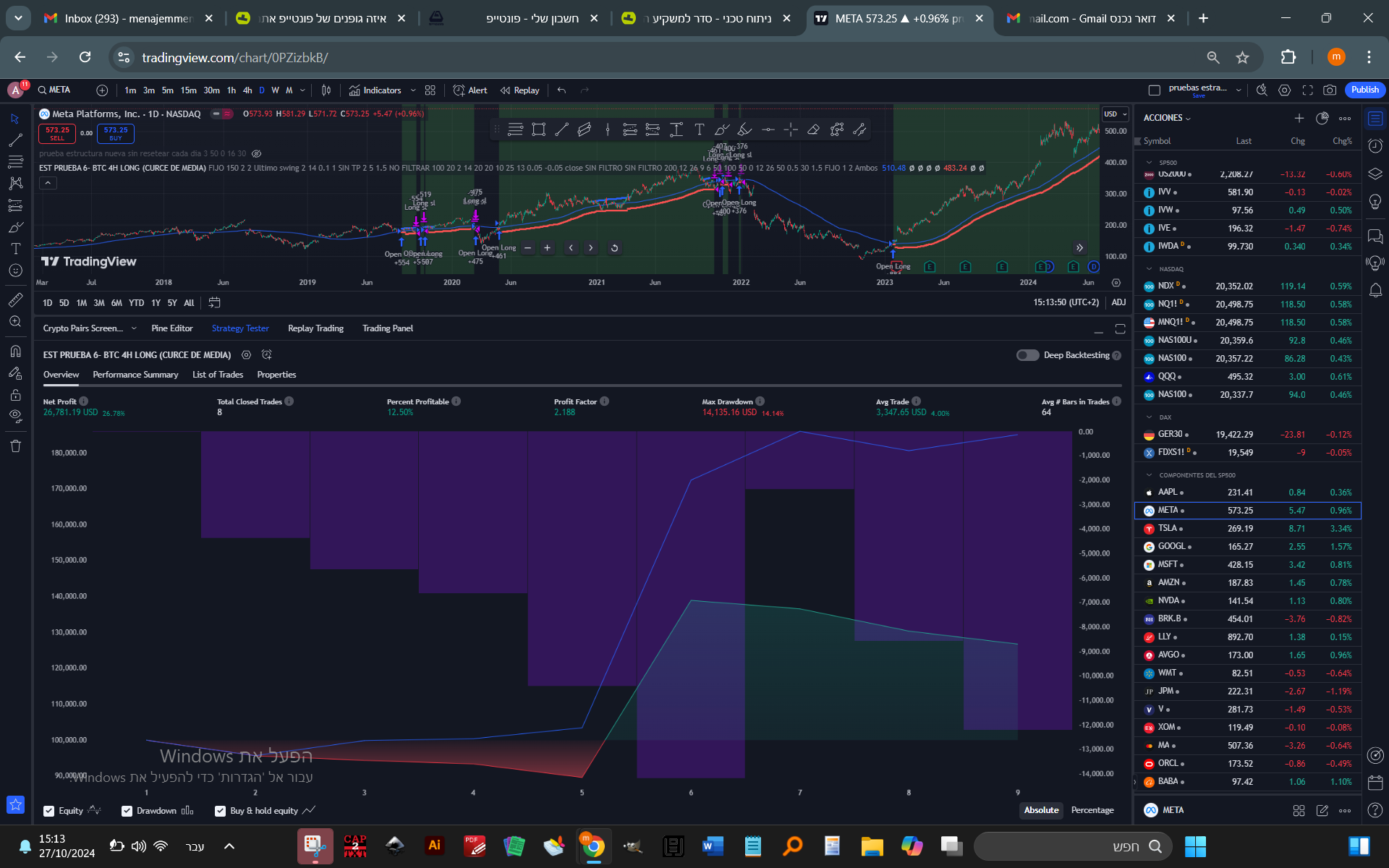Click the Publish button
This screenshot has height=868, width=1389.
1364,90
